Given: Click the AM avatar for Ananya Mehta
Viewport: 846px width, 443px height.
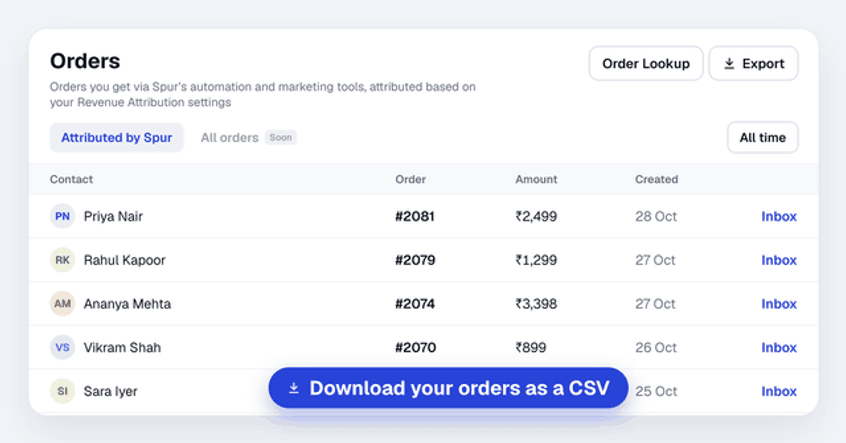Looking at the screenshot, I should pos(63,304).
